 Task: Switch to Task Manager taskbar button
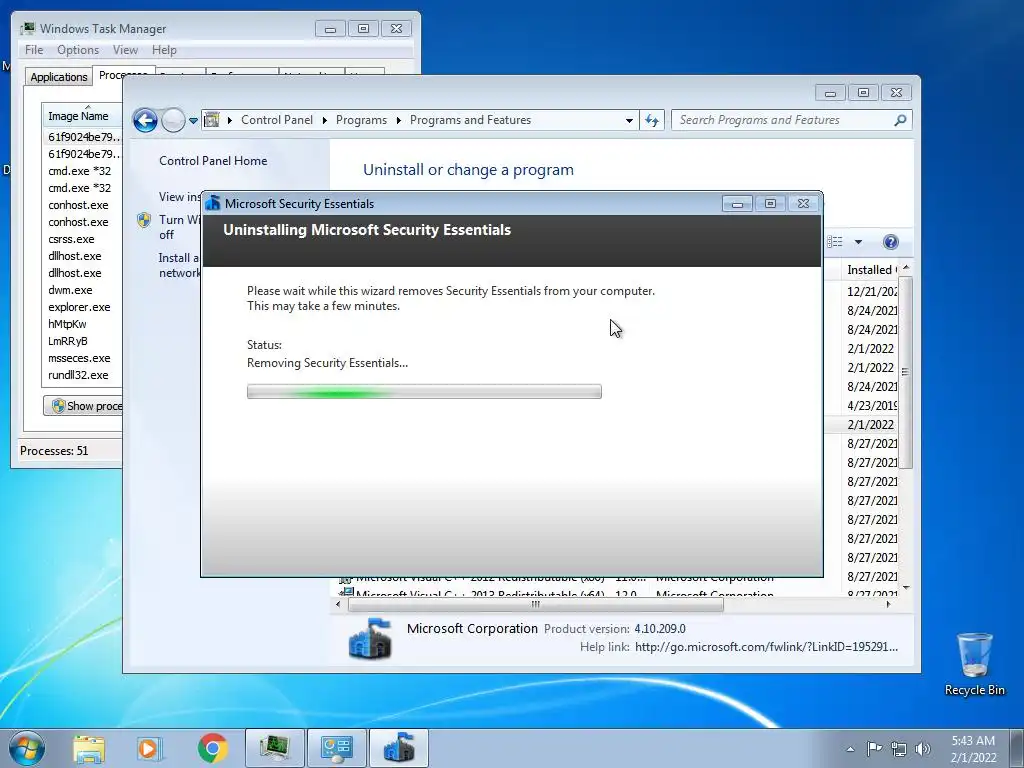[275, 748]
